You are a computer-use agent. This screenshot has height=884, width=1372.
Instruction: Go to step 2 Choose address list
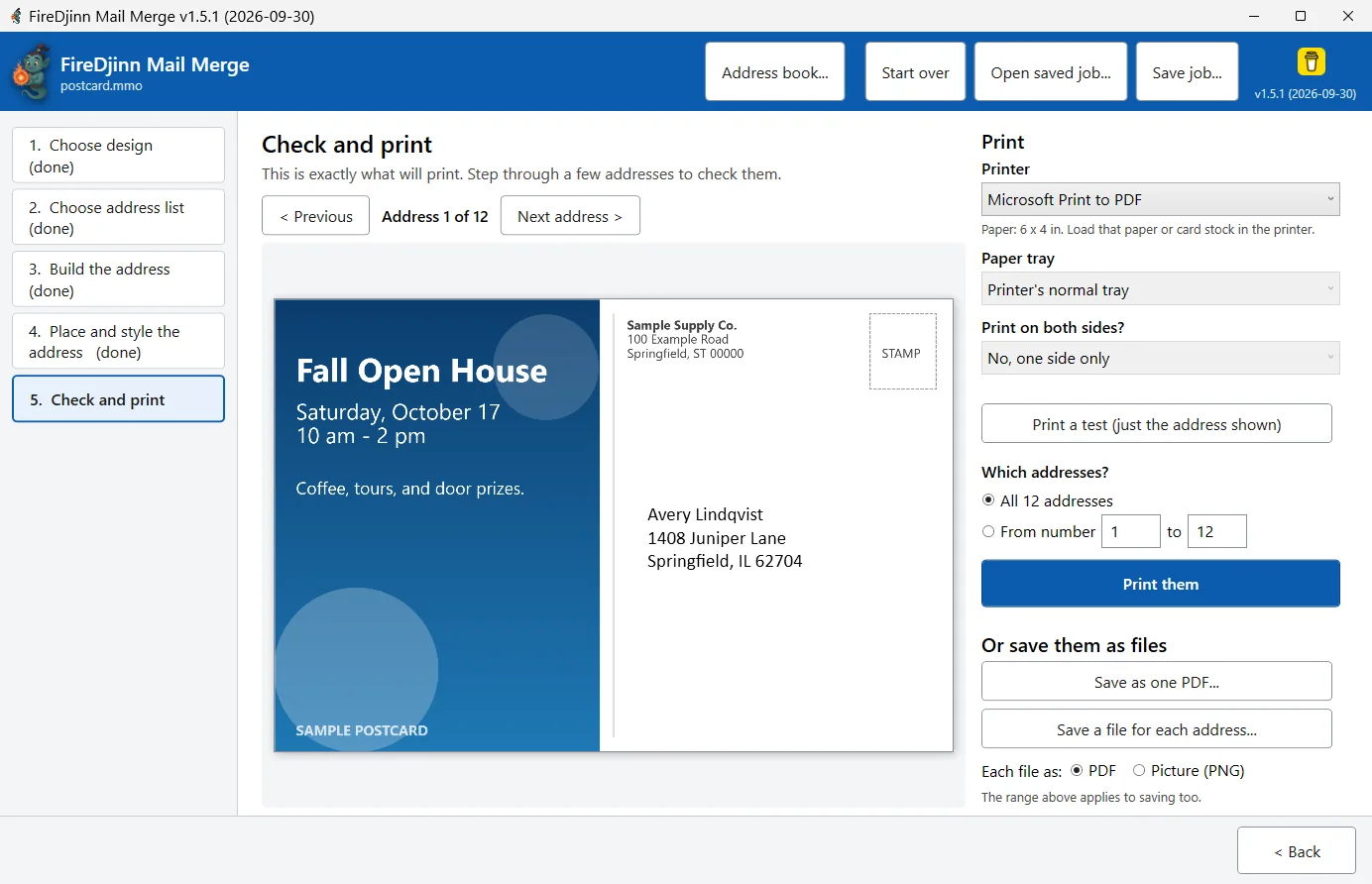coord(118,217)
